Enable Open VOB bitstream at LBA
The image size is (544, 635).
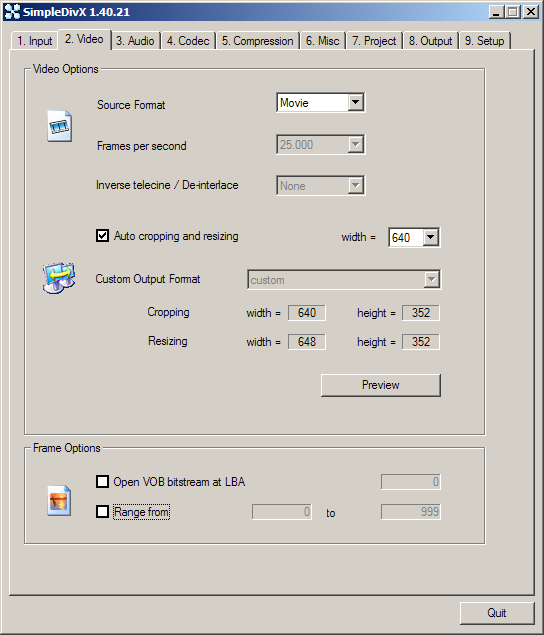pos(102,482)
